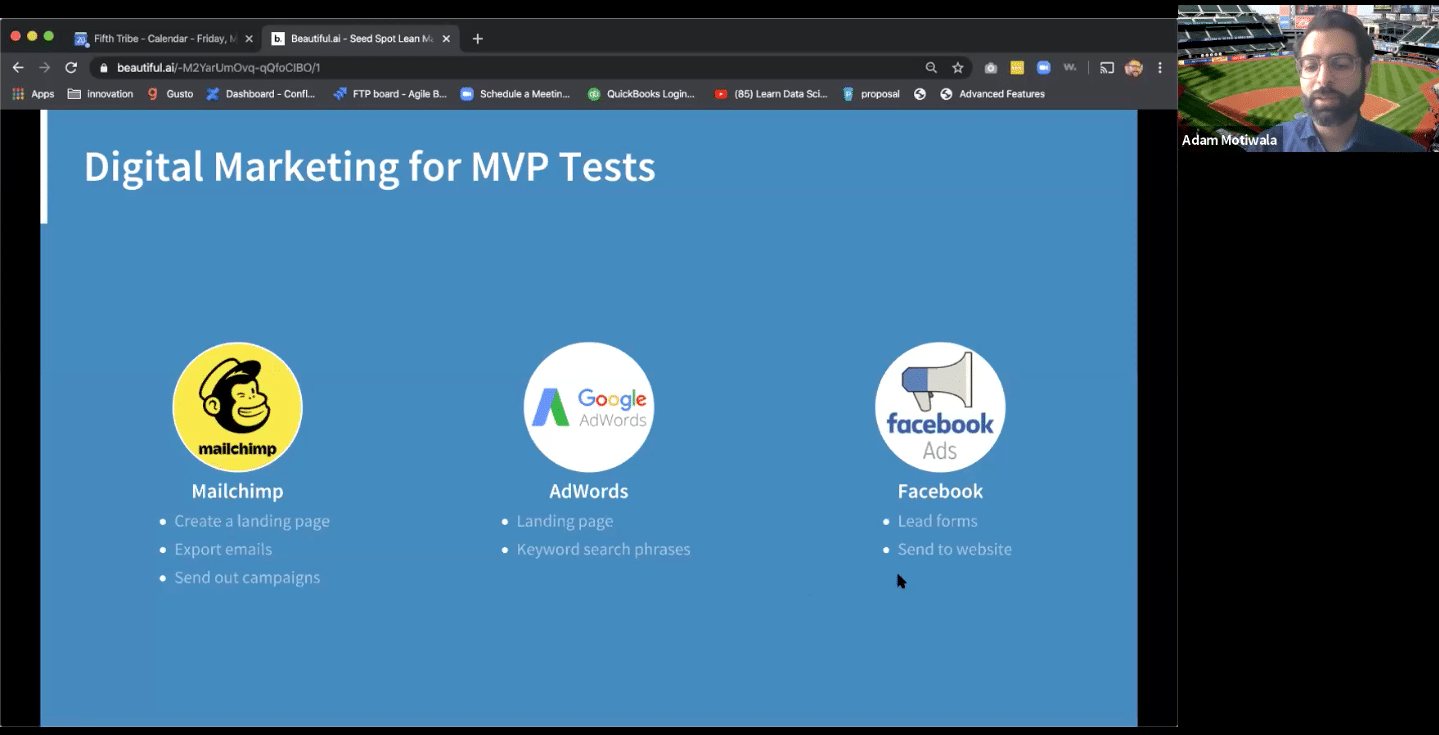The image size is (1439, 735).
Task: Click Adam Motiwala video thumbnail
Action: [1308, 78]
